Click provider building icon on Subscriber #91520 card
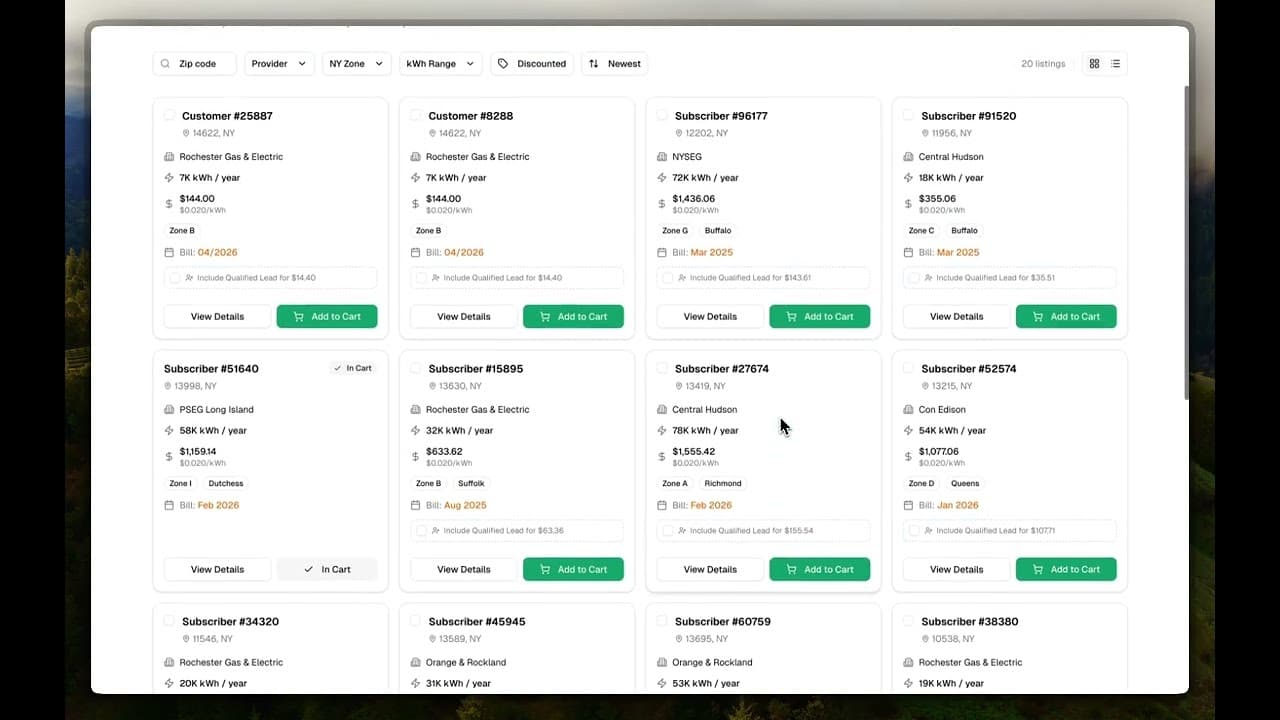 tap(908, 157)
